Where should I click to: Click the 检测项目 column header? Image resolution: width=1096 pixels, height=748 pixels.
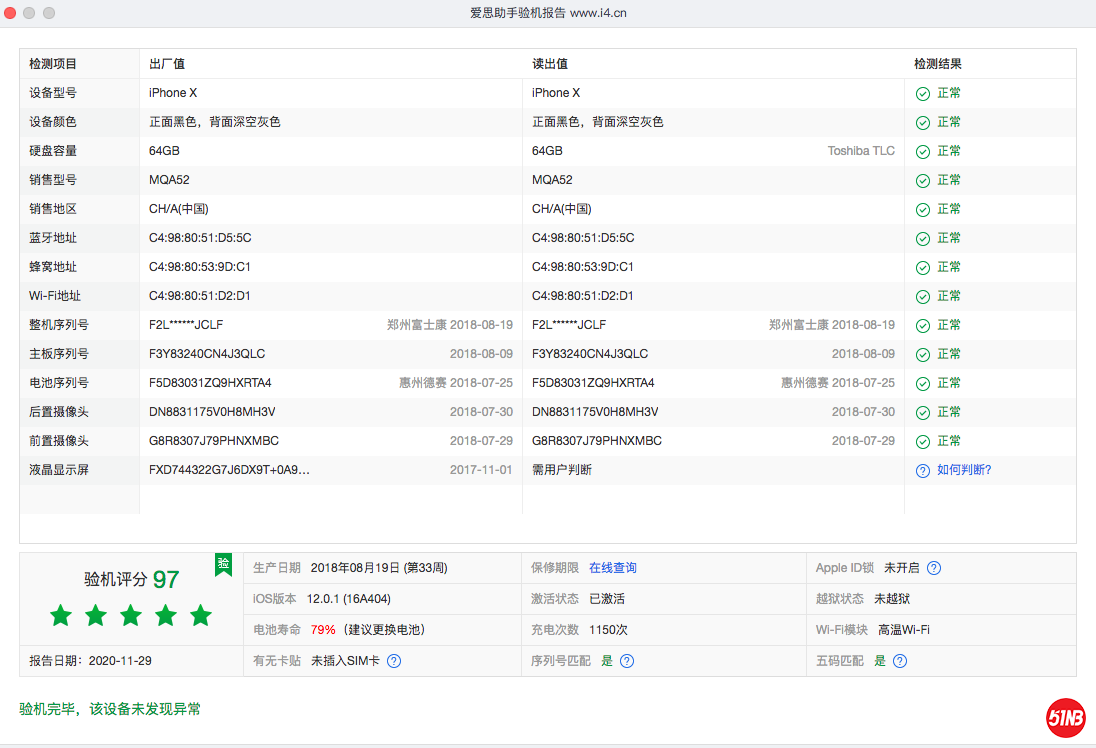click(x=53, y=64)
